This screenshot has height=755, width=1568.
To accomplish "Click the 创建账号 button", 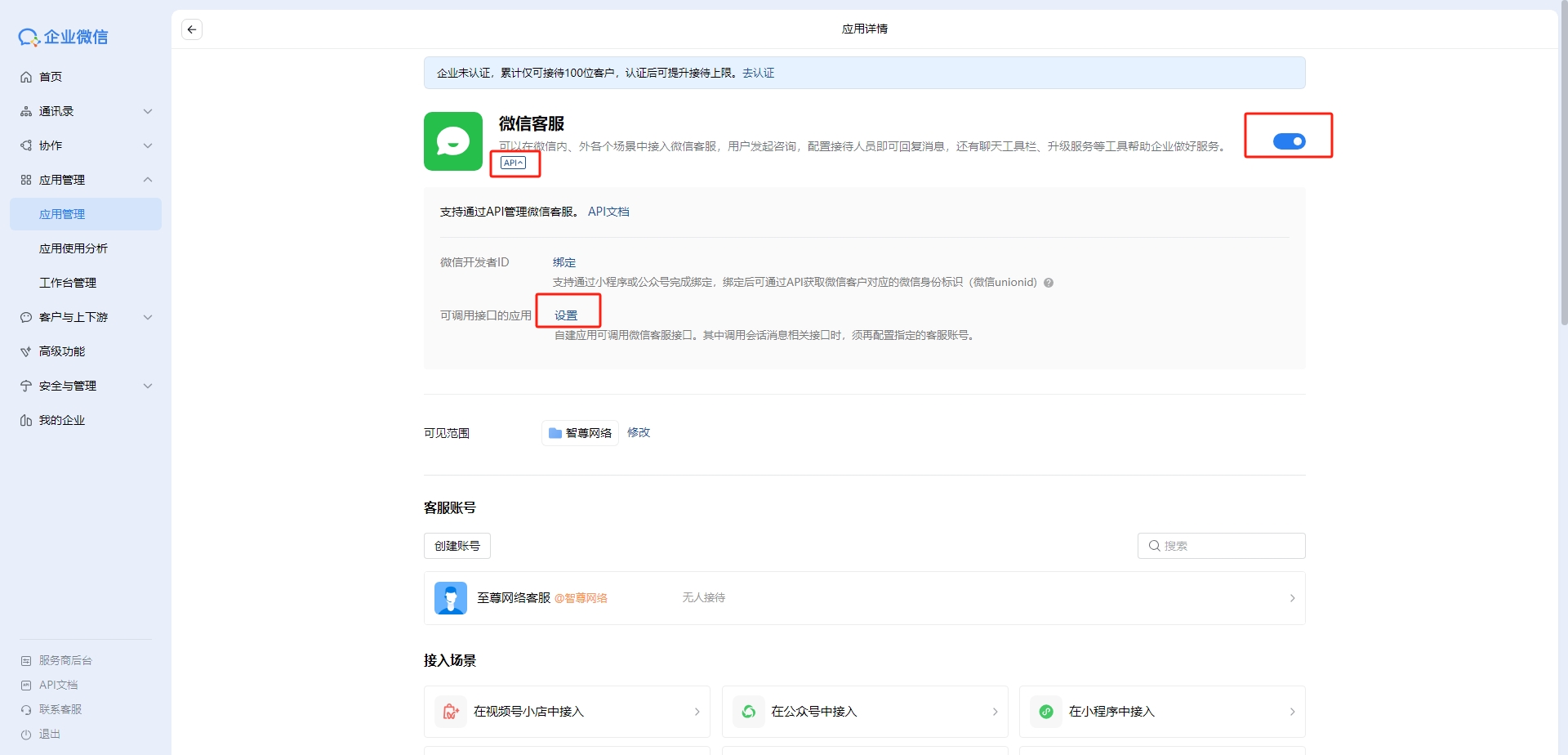I will point(457,546).
